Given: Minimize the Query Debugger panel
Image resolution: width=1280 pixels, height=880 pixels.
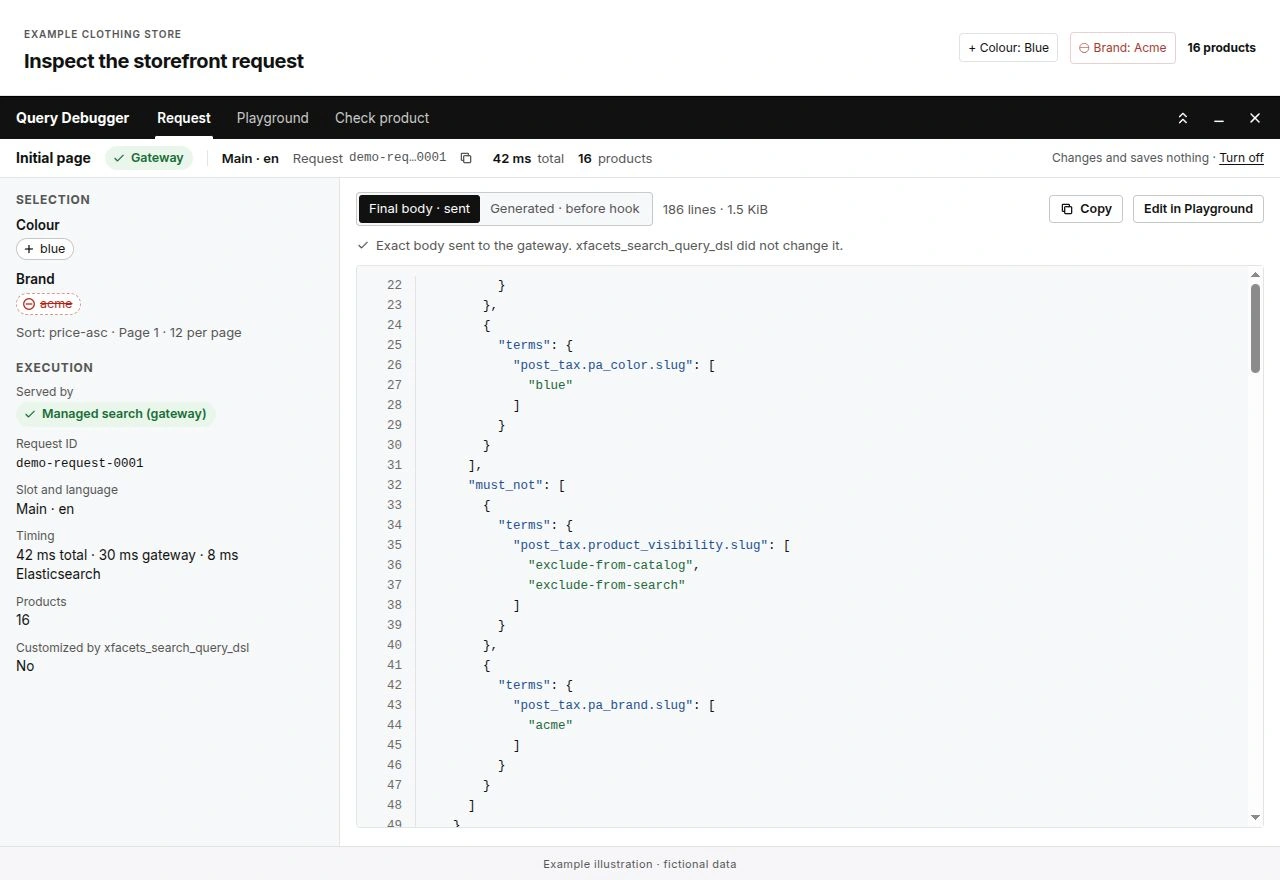Looking at the screenshot, I should click(x=1219, y=118).
